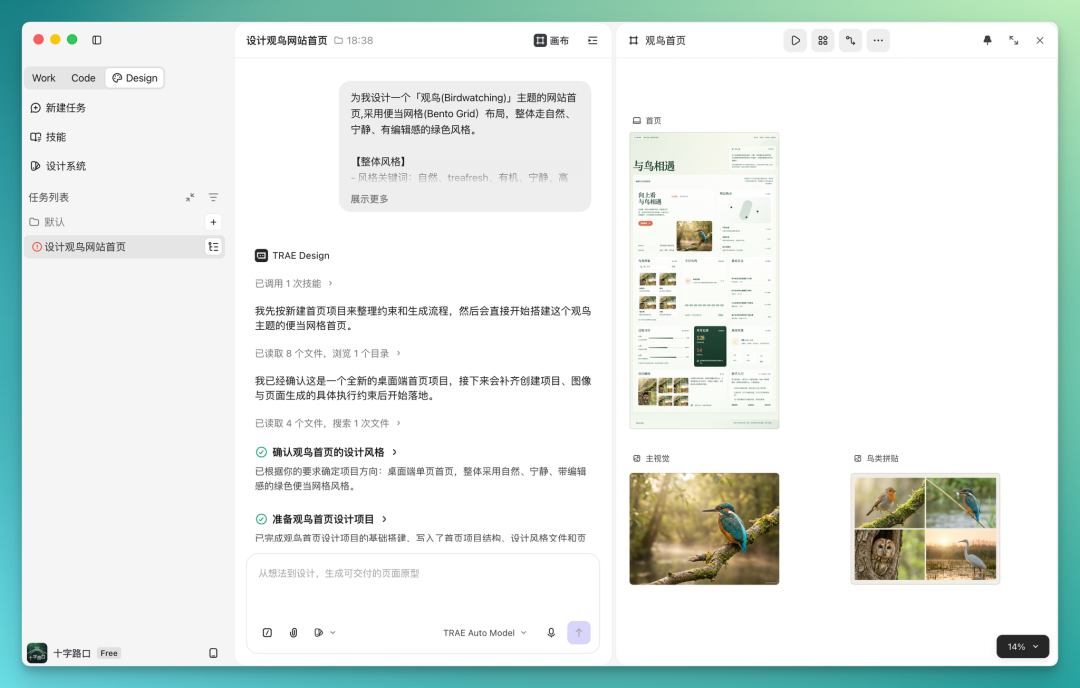Expand the 确认观鸟首页的设计风格 step
This screenshot has width=1080, height=688.
[326, 452]
